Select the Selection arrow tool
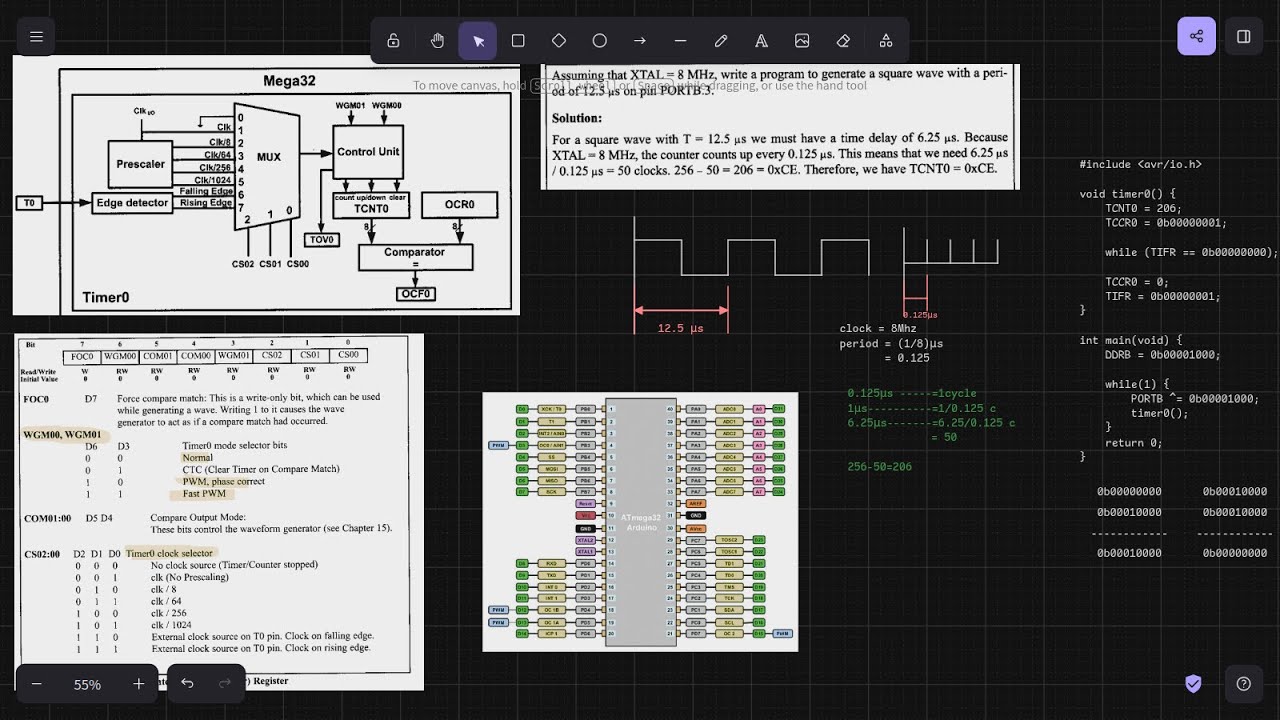 tap(478, 41)
